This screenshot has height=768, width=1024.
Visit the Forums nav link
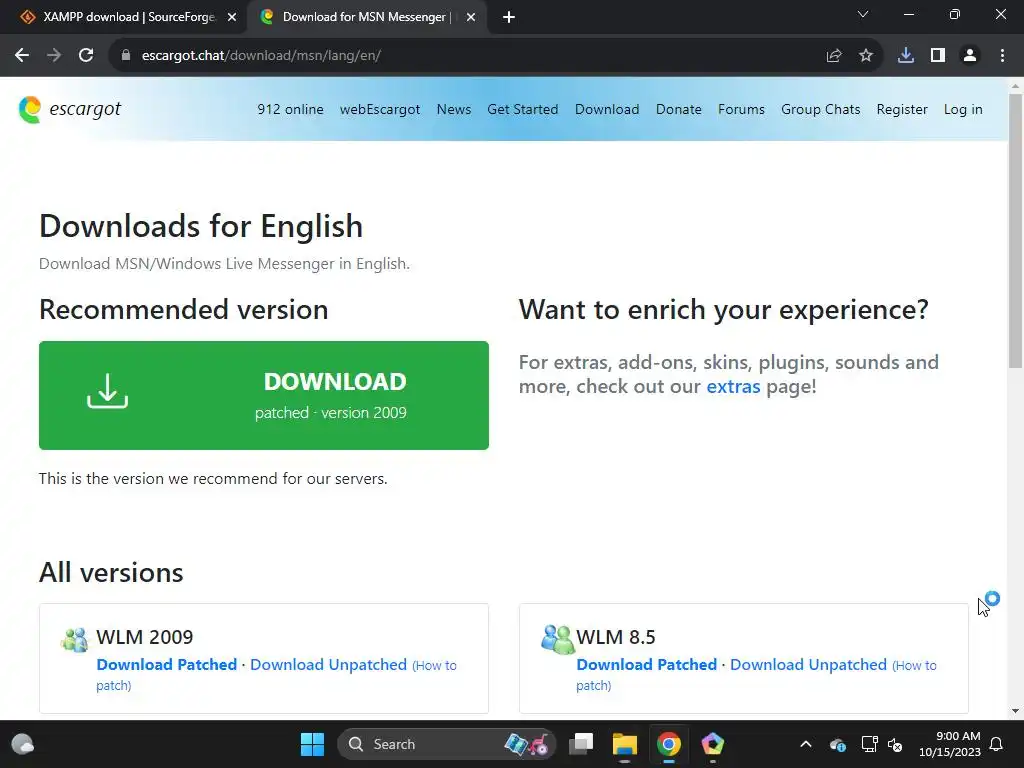pos(741,109)
